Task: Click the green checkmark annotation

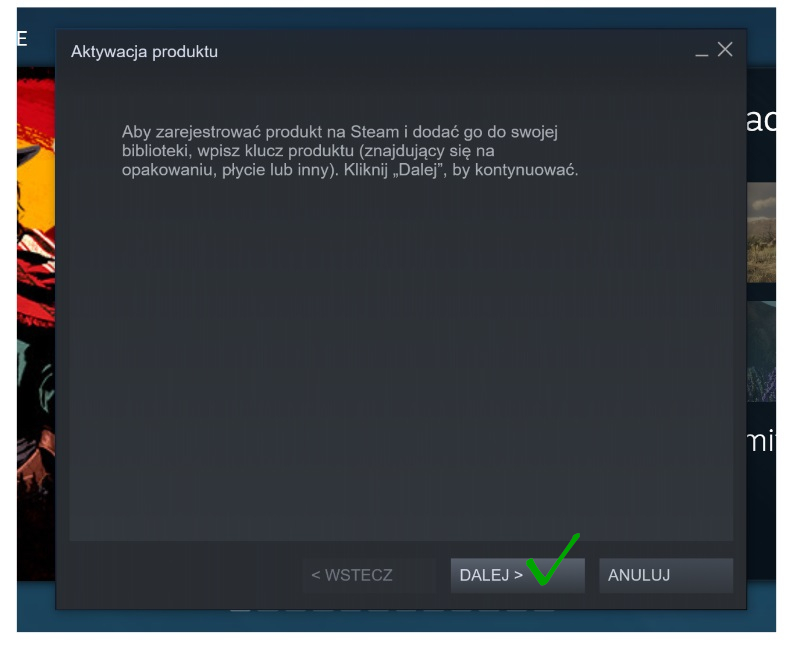Action: pyautogui.click(x=553, y=560)
